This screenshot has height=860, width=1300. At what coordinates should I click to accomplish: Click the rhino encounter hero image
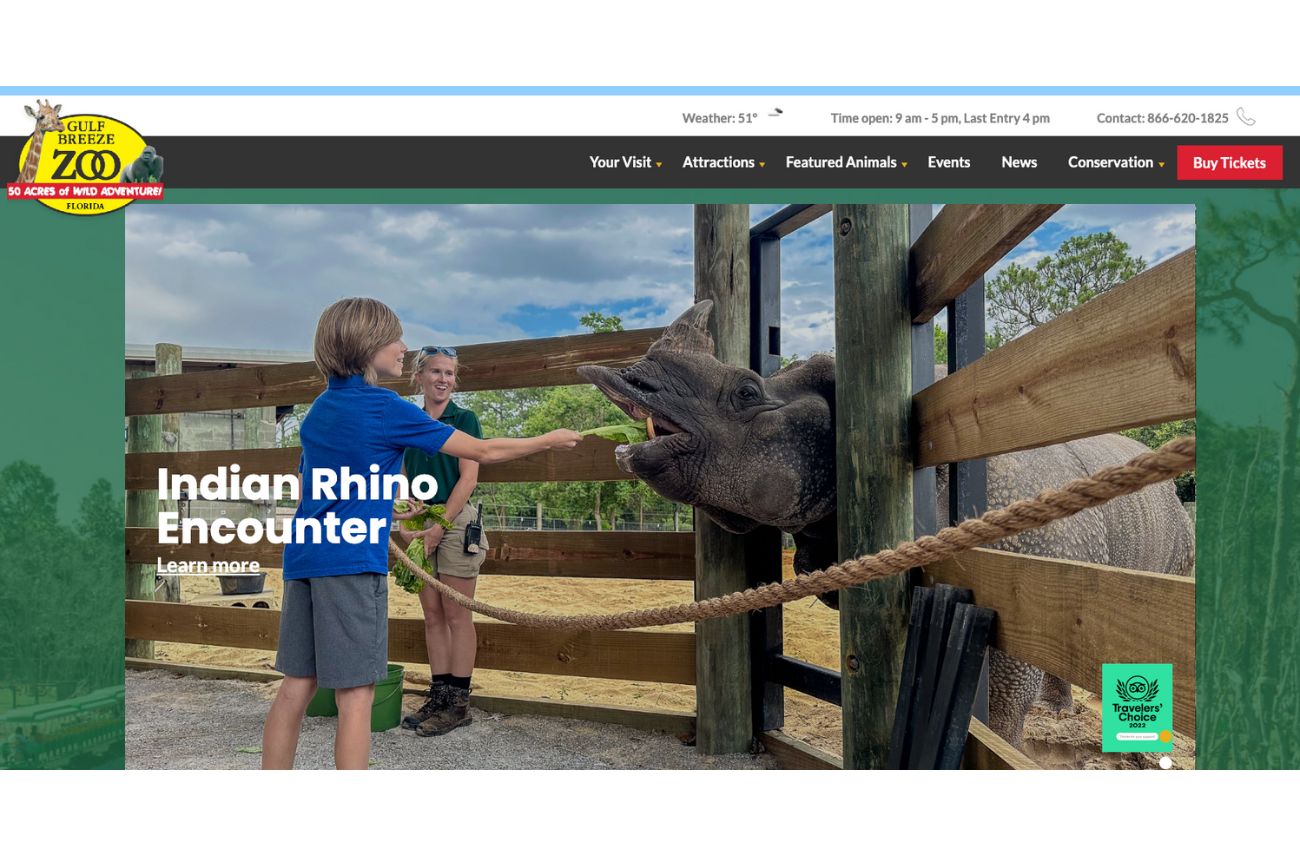click(x=660, y=487)
